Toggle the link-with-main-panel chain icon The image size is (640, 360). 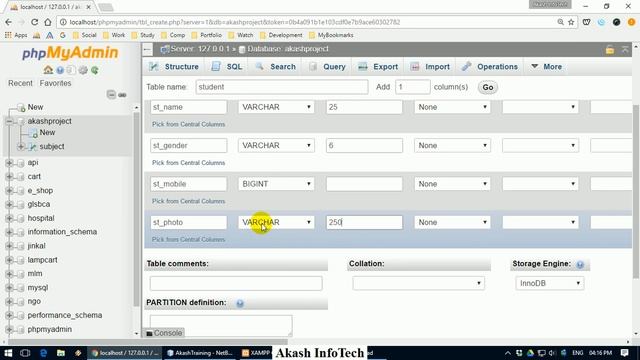pyautogui.click(x=122, y=95)
